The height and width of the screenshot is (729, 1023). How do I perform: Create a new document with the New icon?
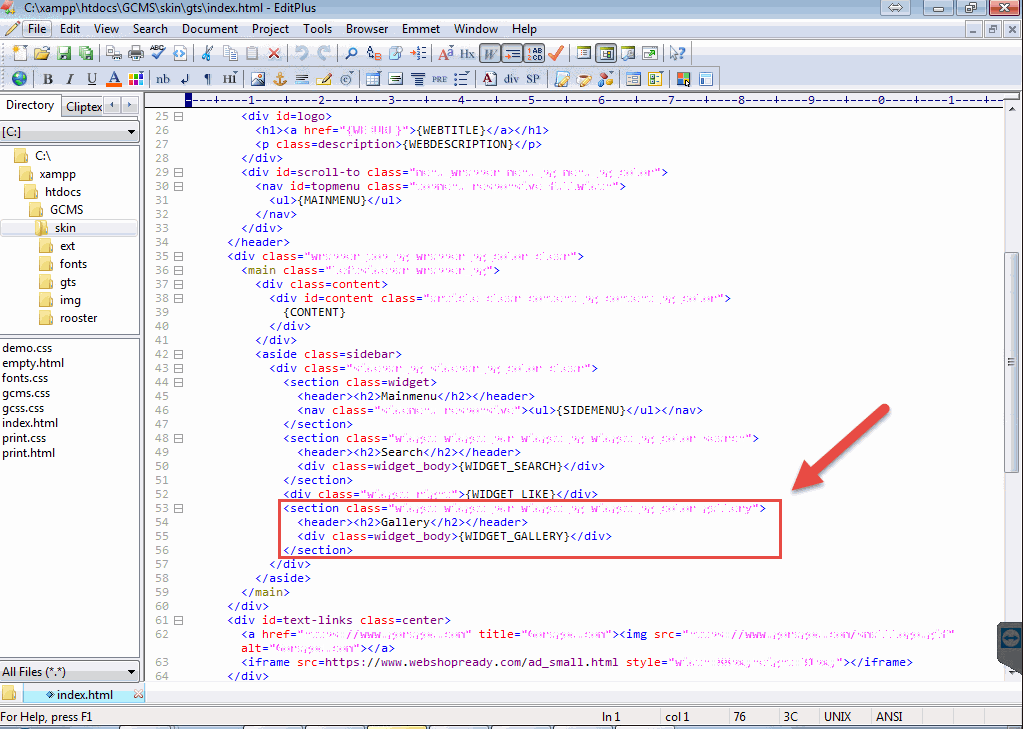[20, 53]
